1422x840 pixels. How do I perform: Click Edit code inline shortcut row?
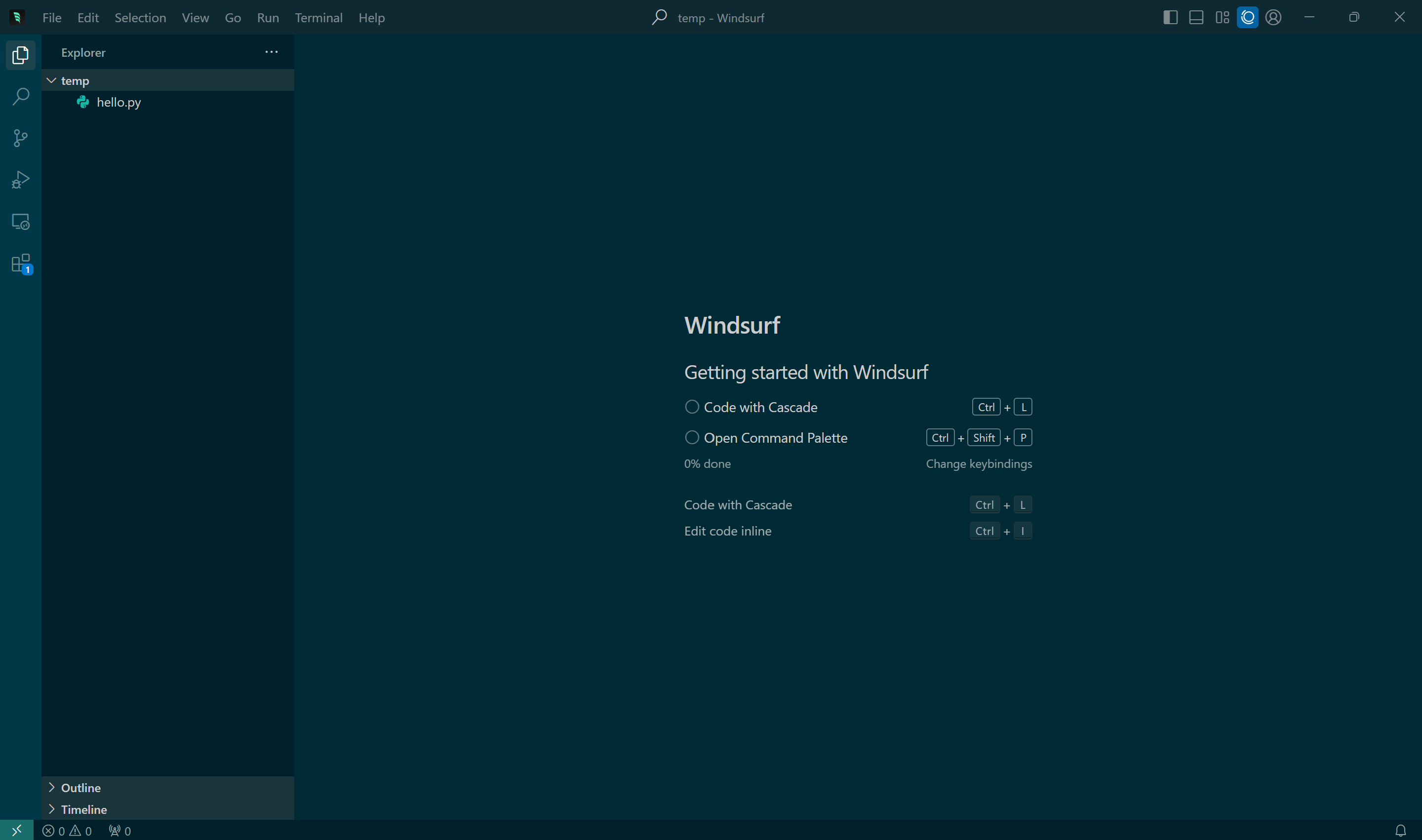[858, 531]
